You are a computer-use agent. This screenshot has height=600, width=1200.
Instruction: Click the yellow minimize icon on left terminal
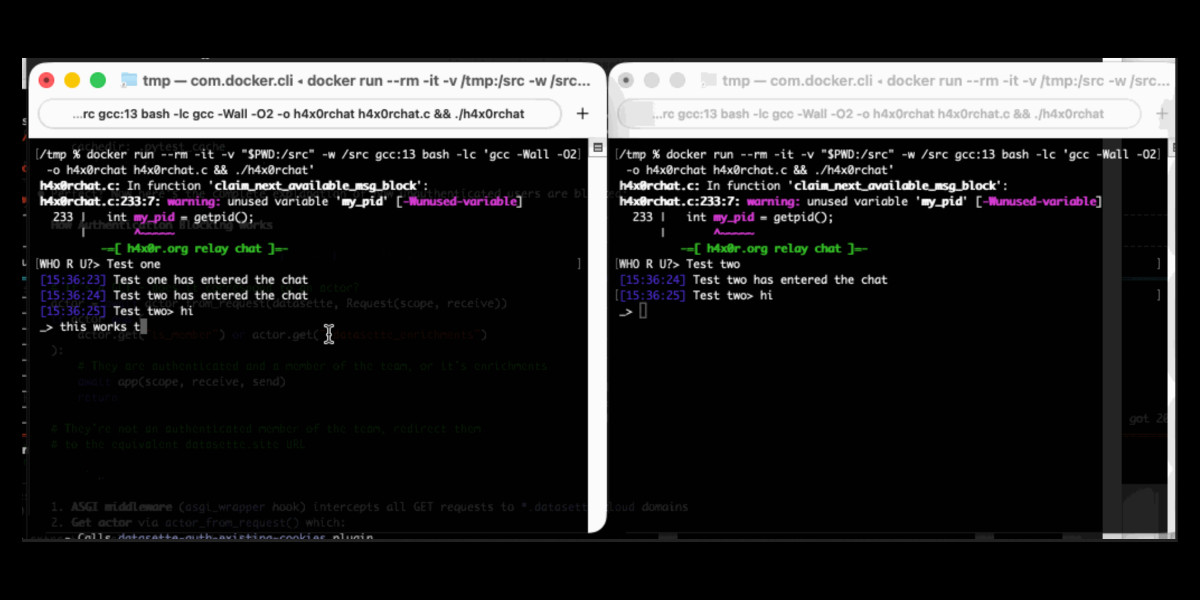tap(71, 78)
